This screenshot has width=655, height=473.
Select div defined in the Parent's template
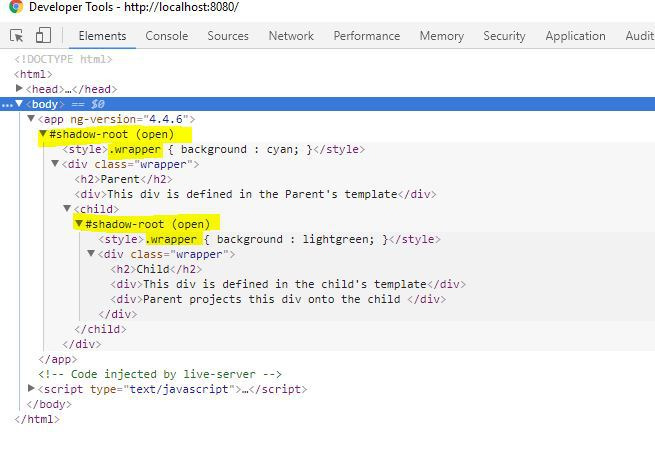point(255,194)
